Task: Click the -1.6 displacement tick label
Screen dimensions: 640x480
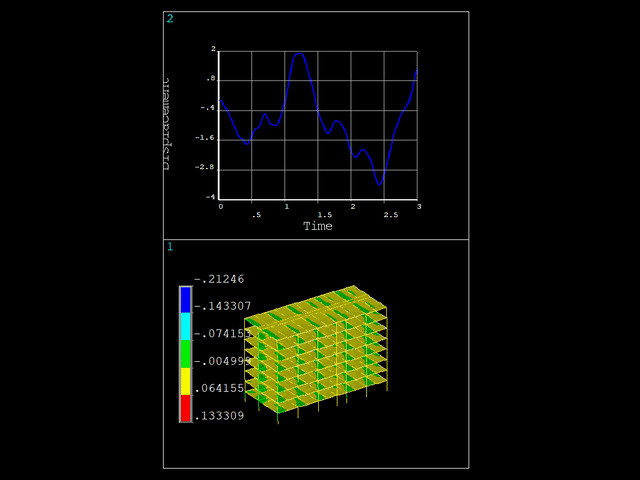Action: [207, 138]
